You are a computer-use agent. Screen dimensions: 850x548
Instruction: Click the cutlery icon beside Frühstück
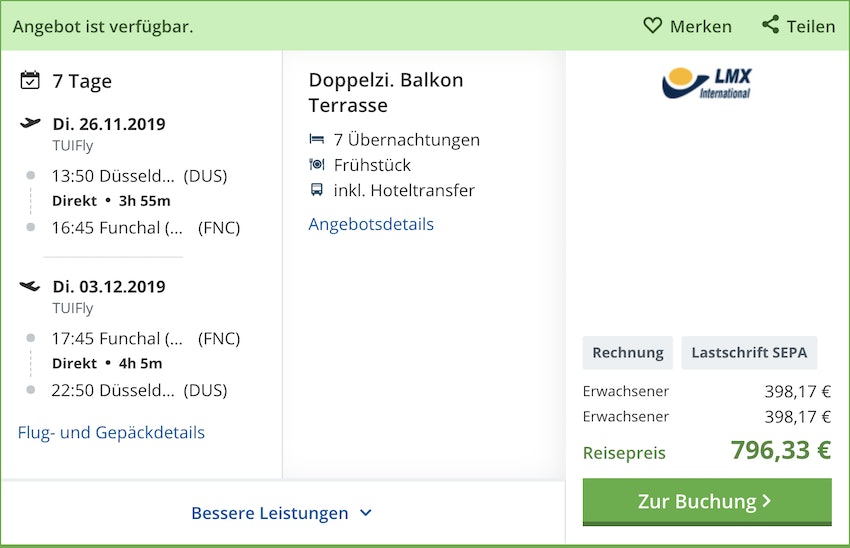317,164
